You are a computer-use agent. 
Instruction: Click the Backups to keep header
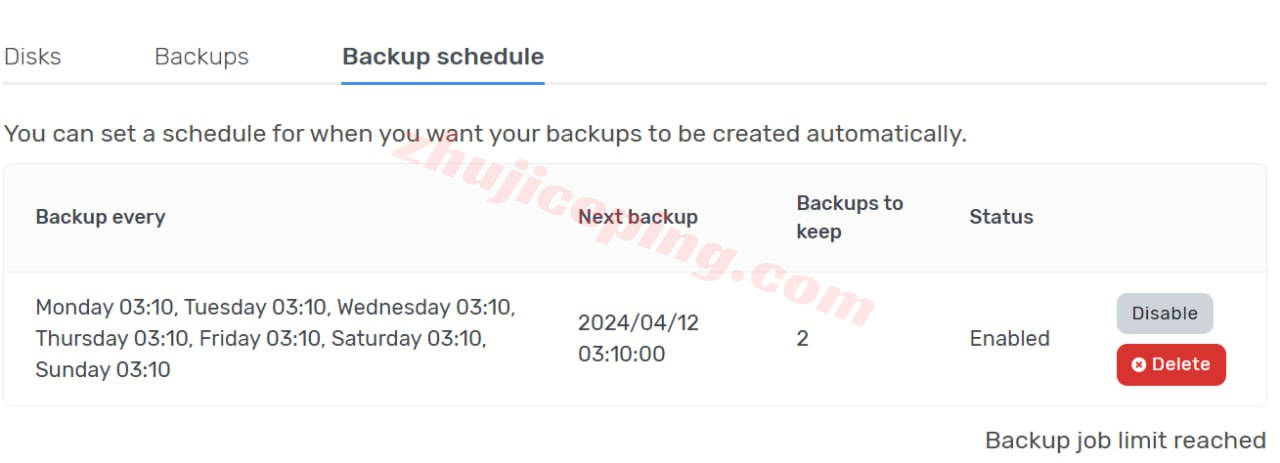850,217
